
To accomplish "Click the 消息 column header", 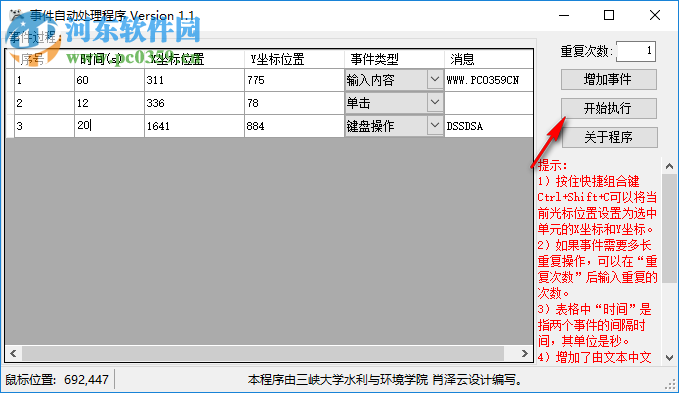I will [x=489, y=59].
